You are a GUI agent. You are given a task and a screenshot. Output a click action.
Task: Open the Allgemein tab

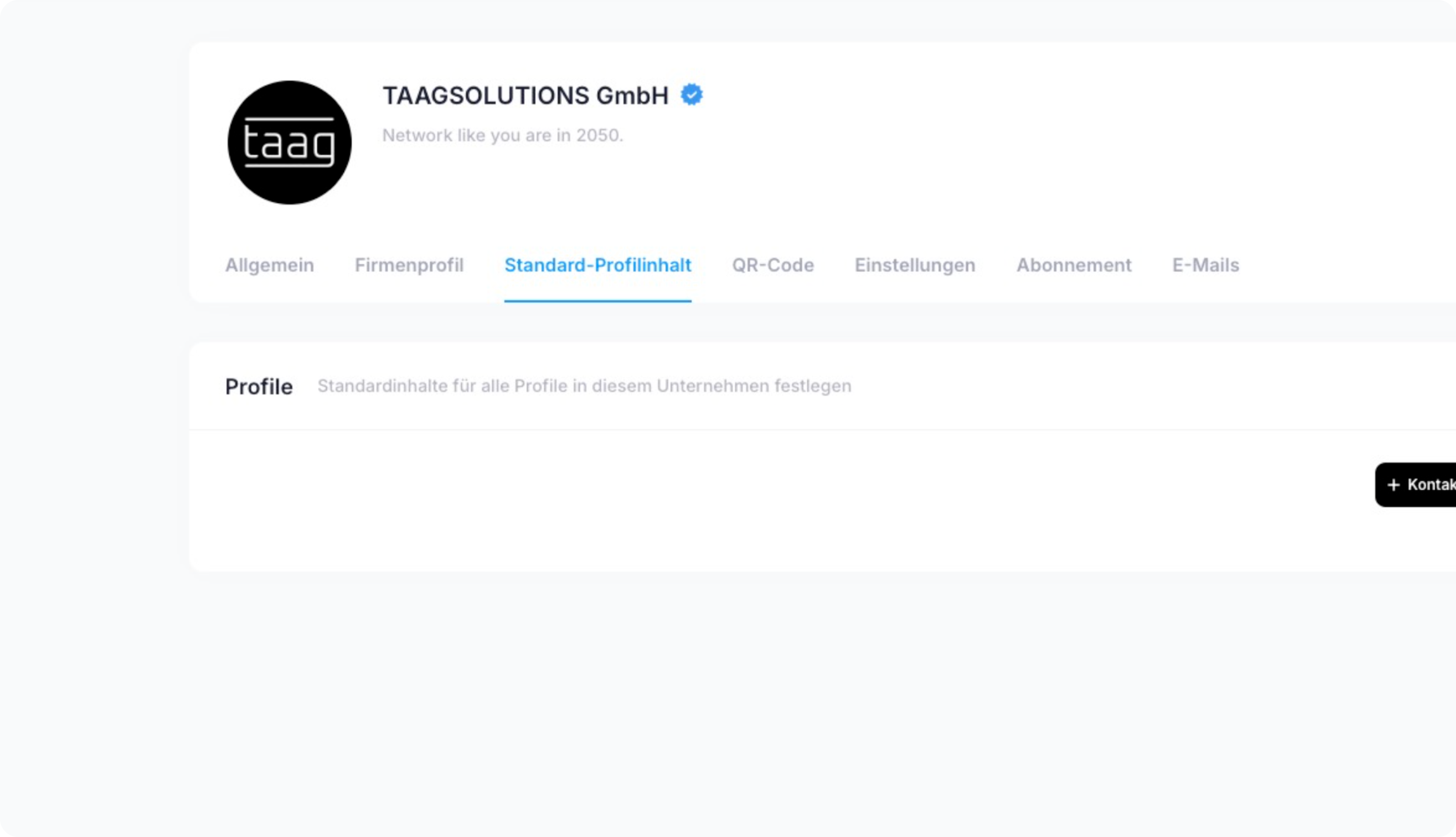point(270,265)
